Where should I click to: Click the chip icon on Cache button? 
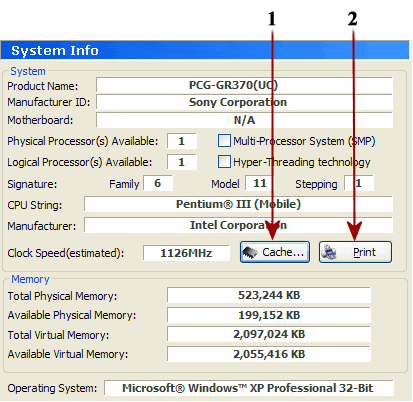click(x=250, y=252)
